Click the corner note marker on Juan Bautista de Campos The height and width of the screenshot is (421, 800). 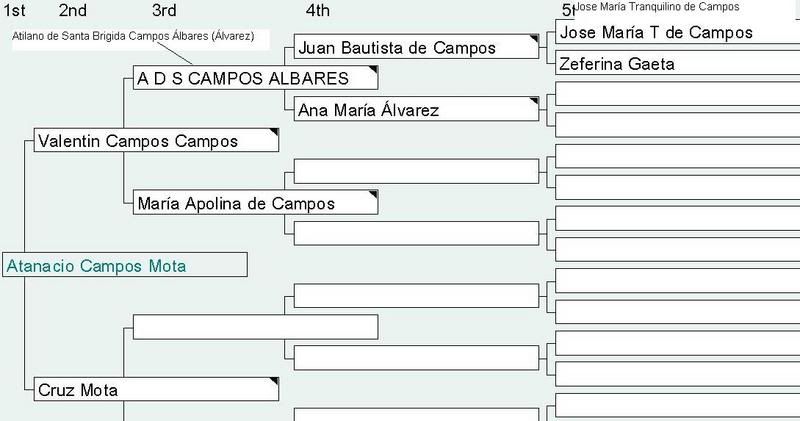[x=534, y=39]
